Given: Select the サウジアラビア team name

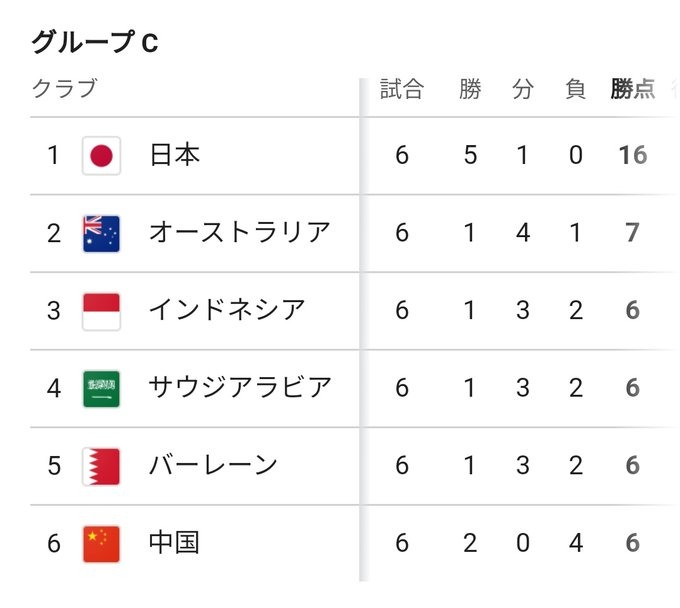Looking at the screenshot, I should (239, 388).
